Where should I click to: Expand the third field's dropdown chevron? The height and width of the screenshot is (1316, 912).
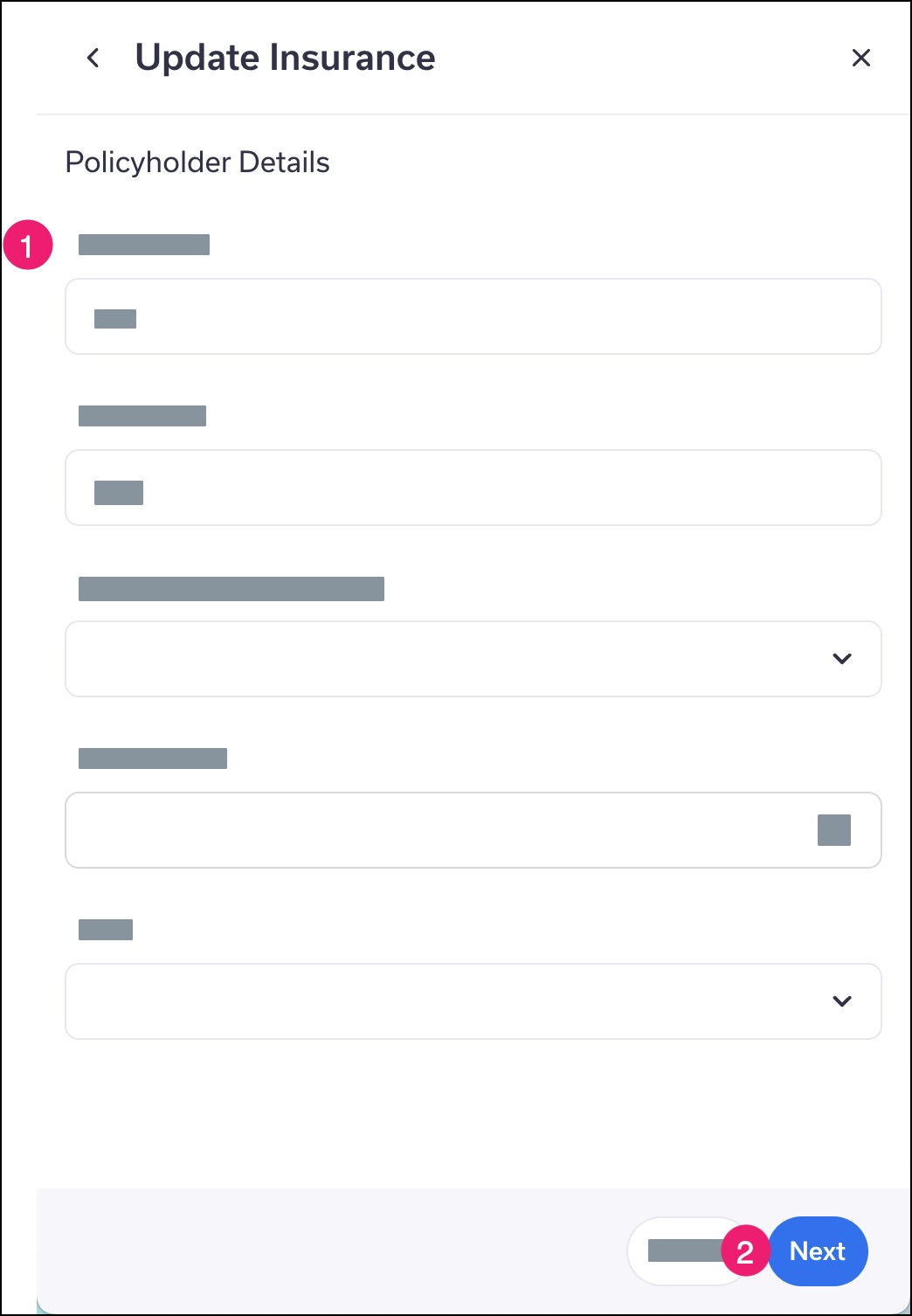point(842,659)
